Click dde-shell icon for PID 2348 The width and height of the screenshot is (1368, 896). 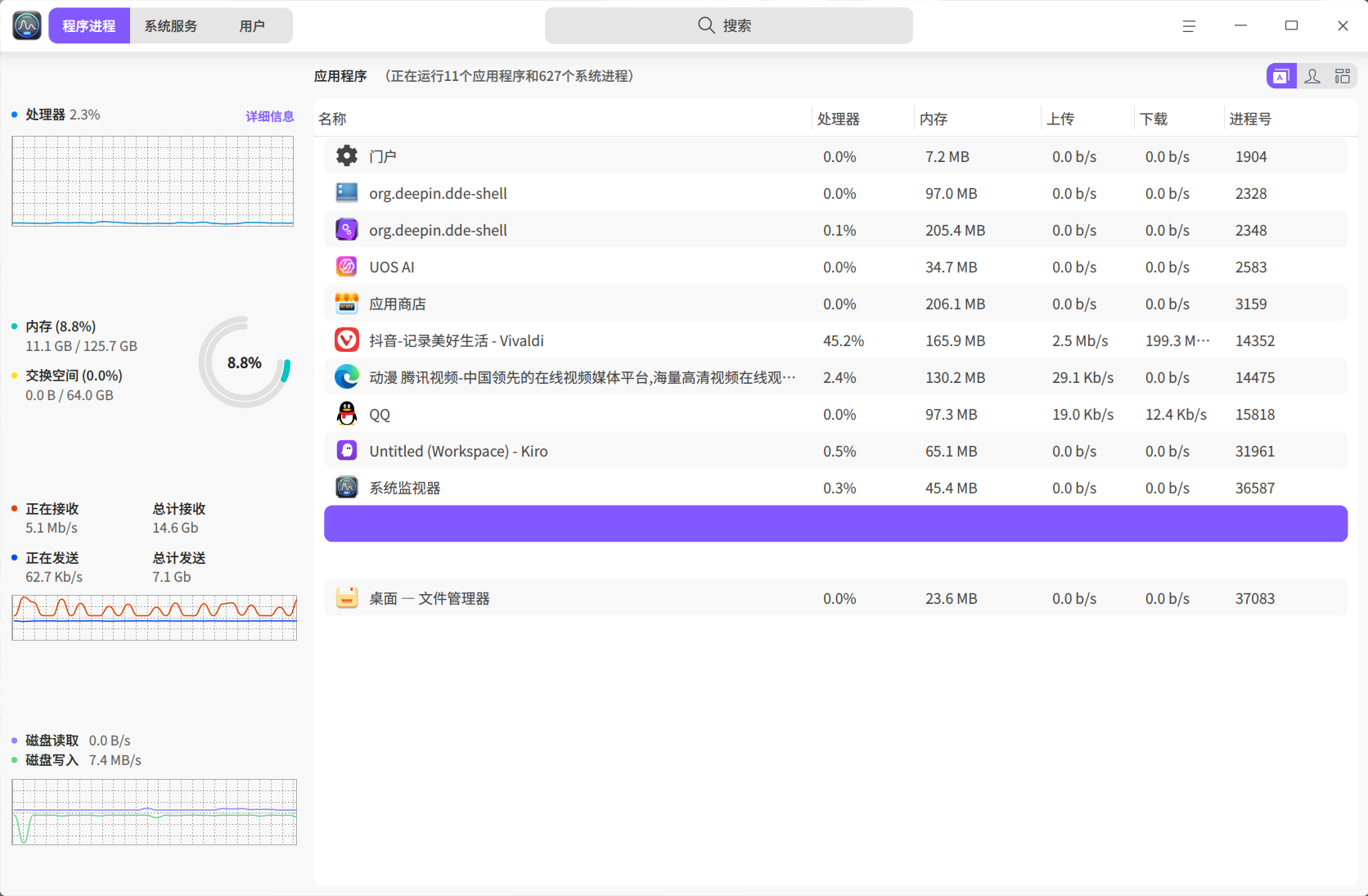tap(347, 229)
